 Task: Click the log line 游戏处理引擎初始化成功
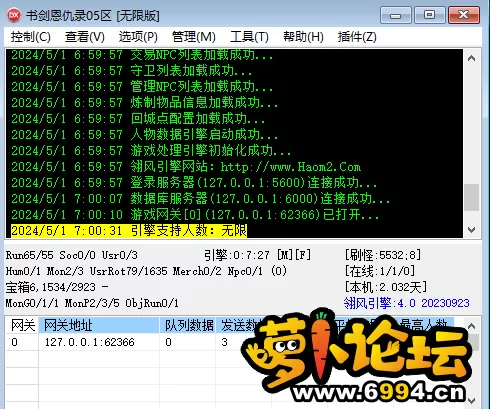coord(151,151)
